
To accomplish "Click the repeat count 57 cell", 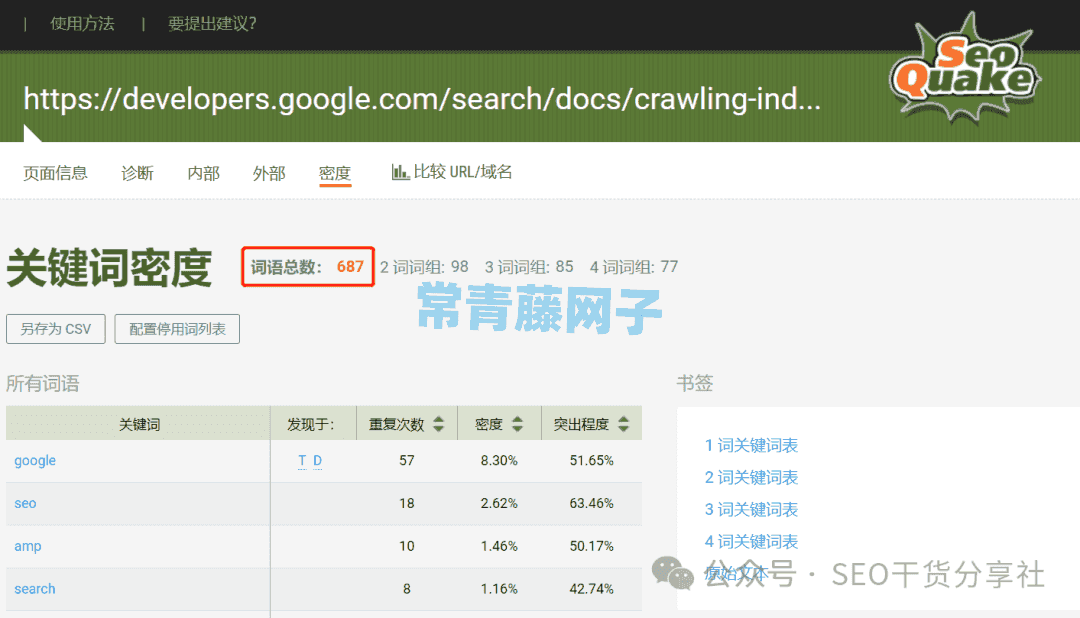I will pyautogui.click(x=406, y=460).
